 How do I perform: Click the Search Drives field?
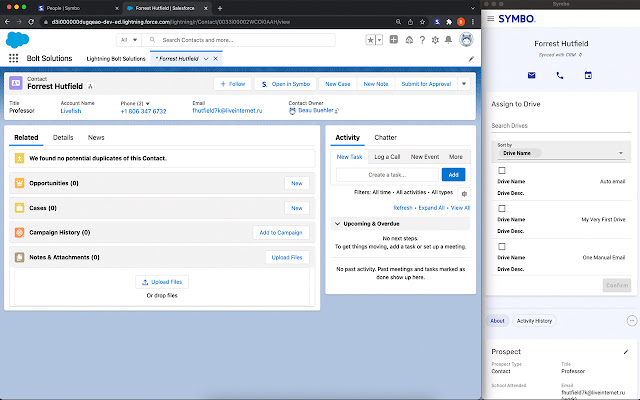point(561,126)
